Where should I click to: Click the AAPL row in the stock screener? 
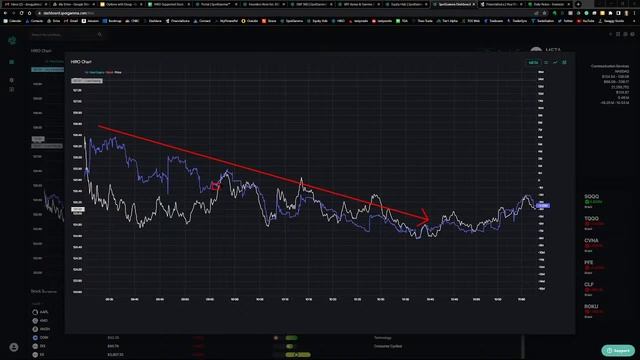coord(41,312)
